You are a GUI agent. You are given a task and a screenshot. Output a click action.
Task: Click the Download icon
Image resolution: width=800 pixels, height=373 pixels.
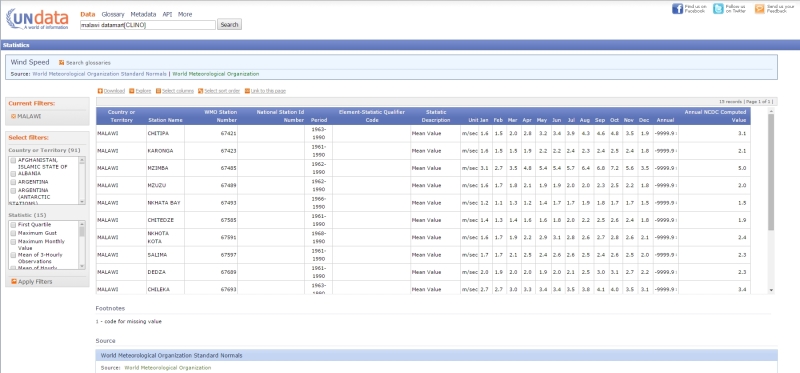point(100,91)
